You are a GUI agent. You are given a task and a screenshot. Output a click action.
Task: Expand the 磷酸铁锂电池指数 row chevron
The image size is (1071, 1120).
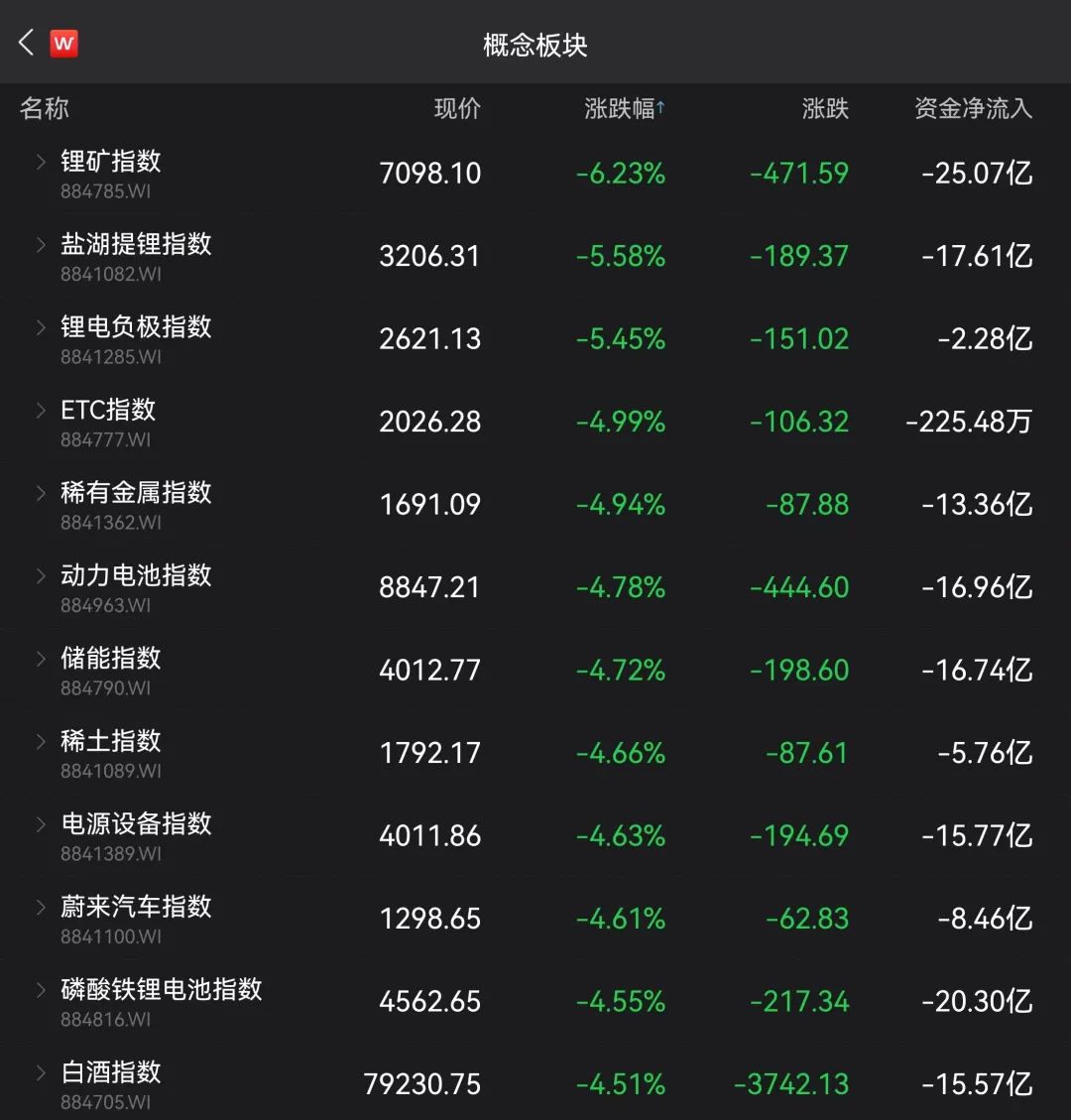pyautogui.click(x=41, y=990)
